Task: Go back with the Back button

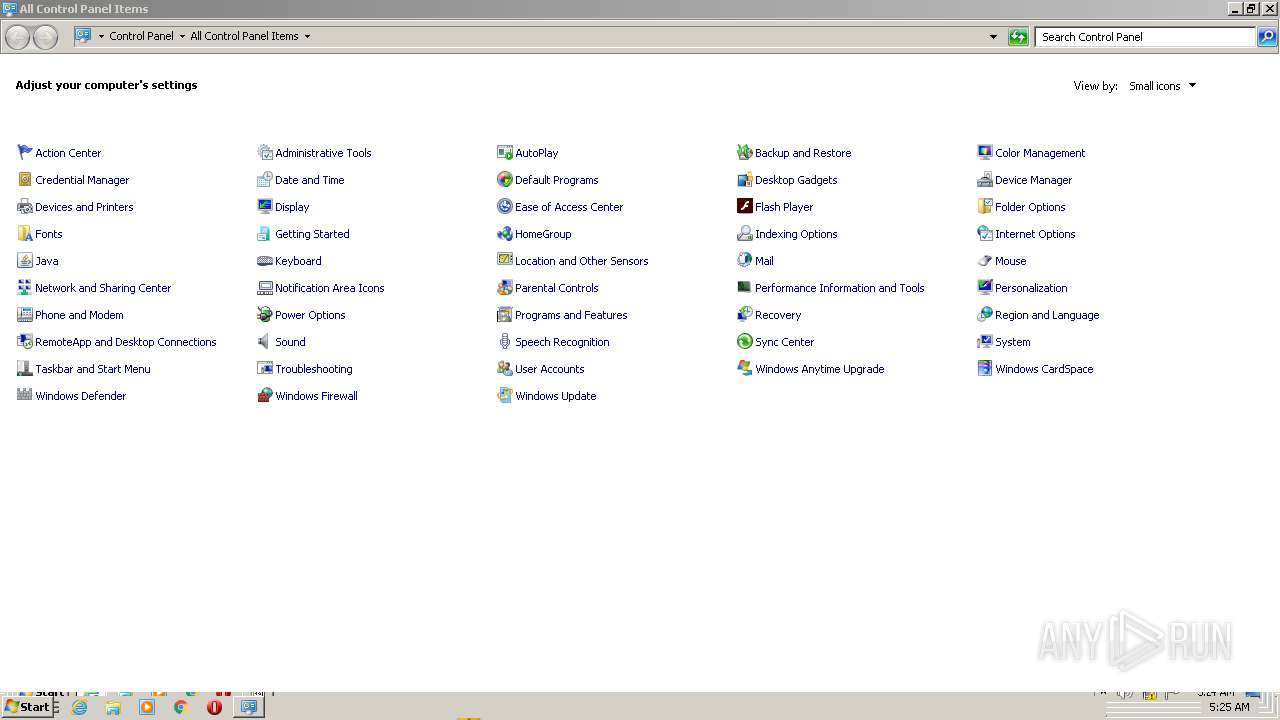Action: 17,37
